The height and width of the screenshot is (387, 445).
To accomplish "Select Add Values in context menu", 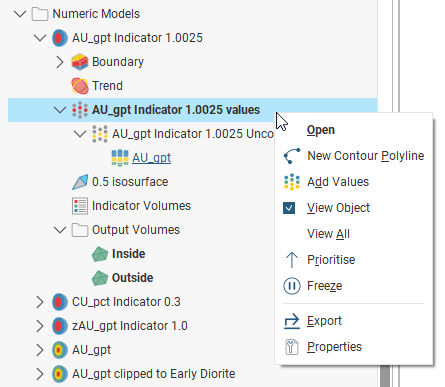I will (338, 182).
